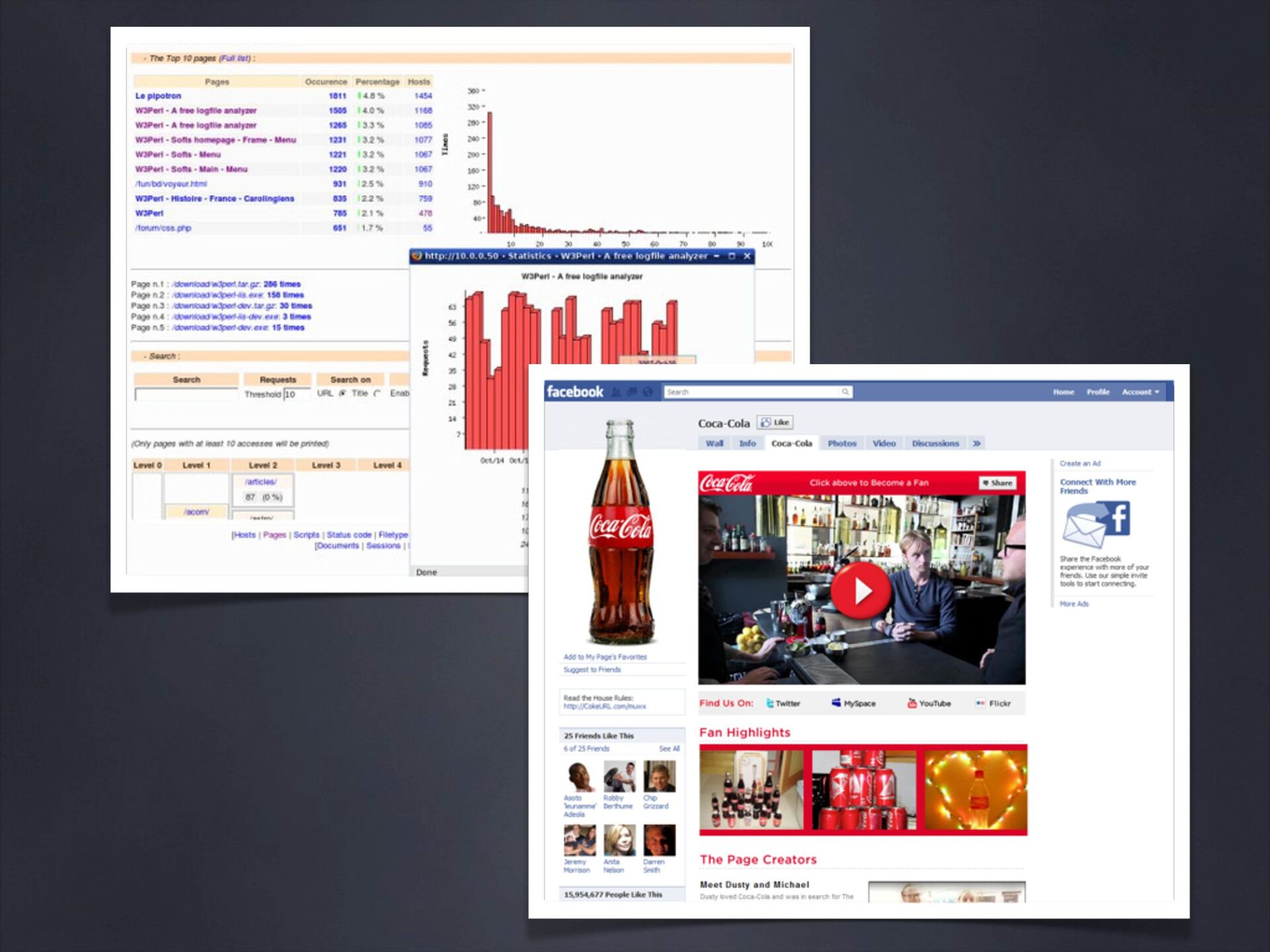
Task: Click Suggest to Friends link
Action: click(x=592, y=670)
